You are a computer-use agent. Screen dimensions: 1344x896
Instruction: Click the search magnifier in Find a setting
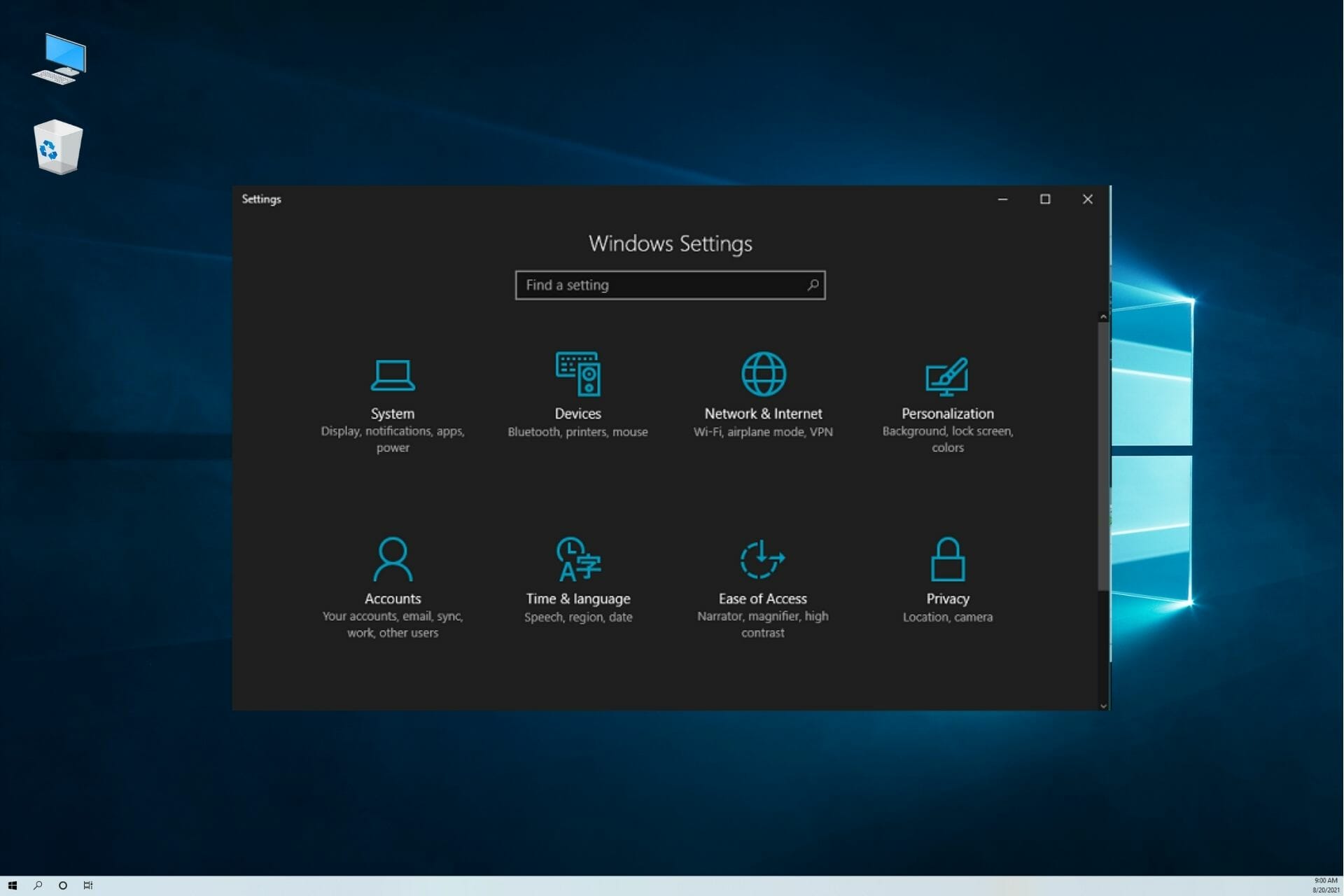[812, 285]
